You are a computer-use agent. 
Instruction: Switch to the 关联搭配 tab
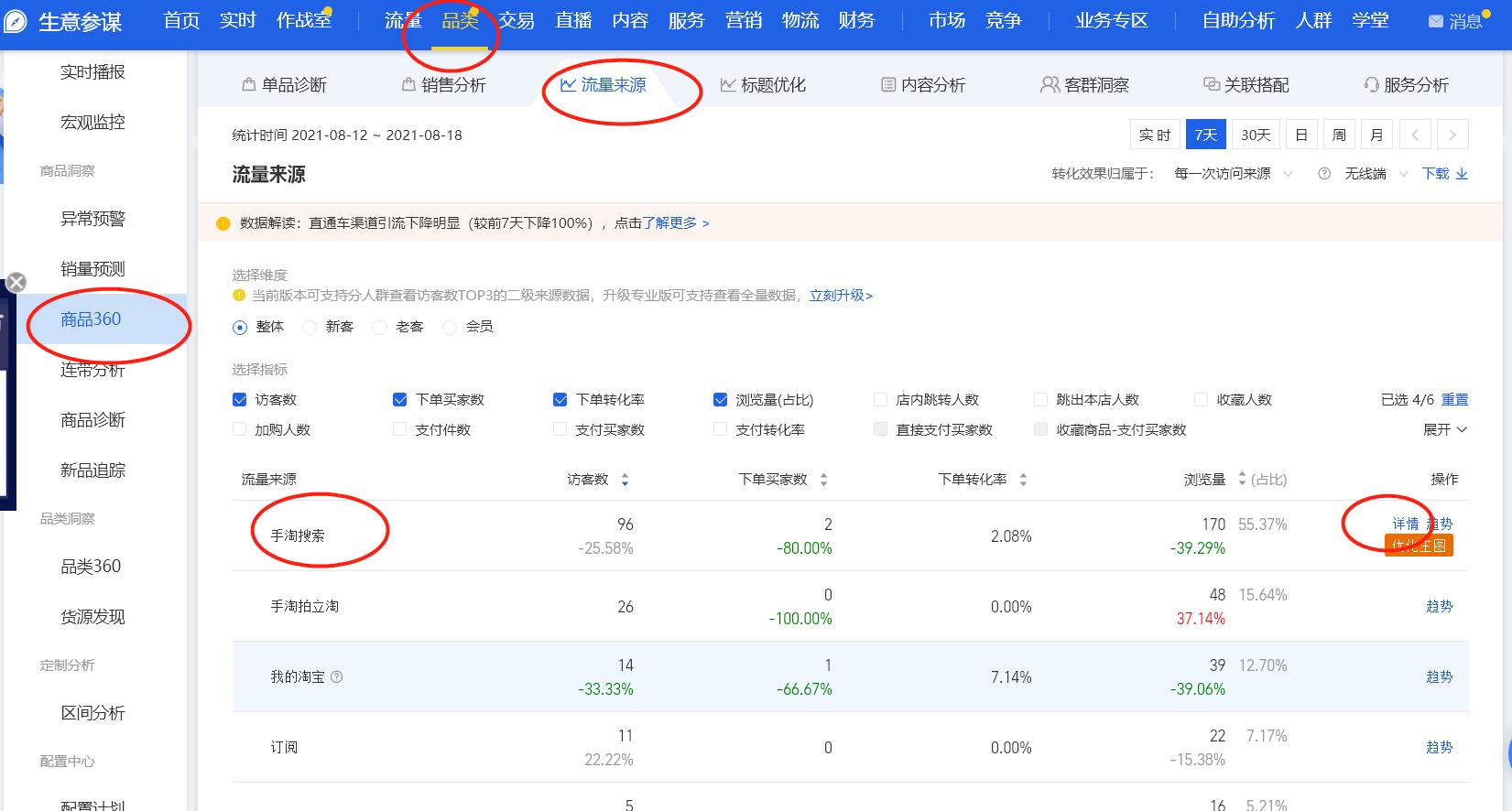coord(1246,85)
